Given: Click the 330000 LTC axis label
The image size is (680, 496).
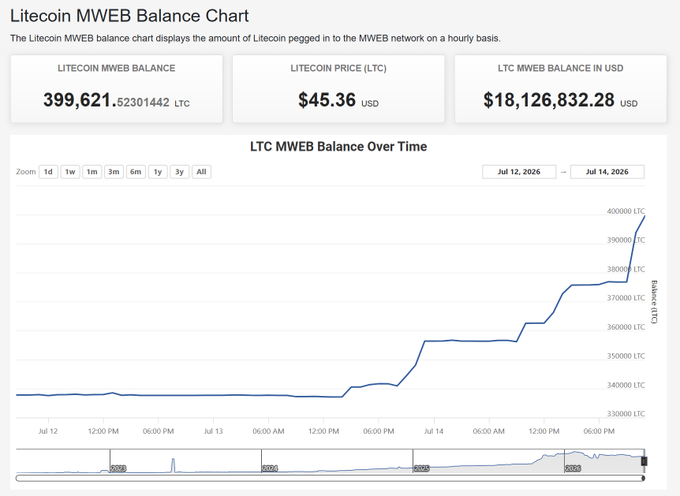Looking at the screenshot, I should pos(626,414).
